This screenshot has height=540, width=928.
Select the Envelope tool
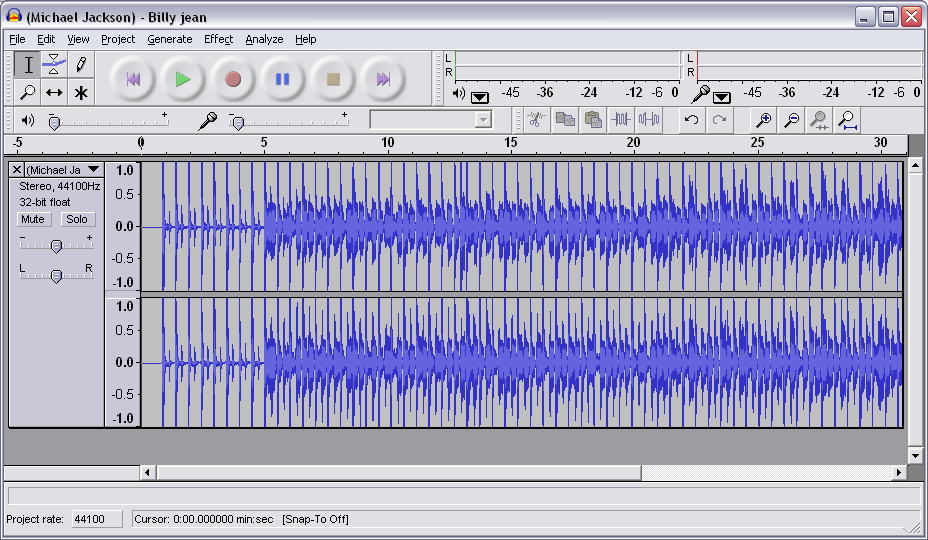(54, 65)
